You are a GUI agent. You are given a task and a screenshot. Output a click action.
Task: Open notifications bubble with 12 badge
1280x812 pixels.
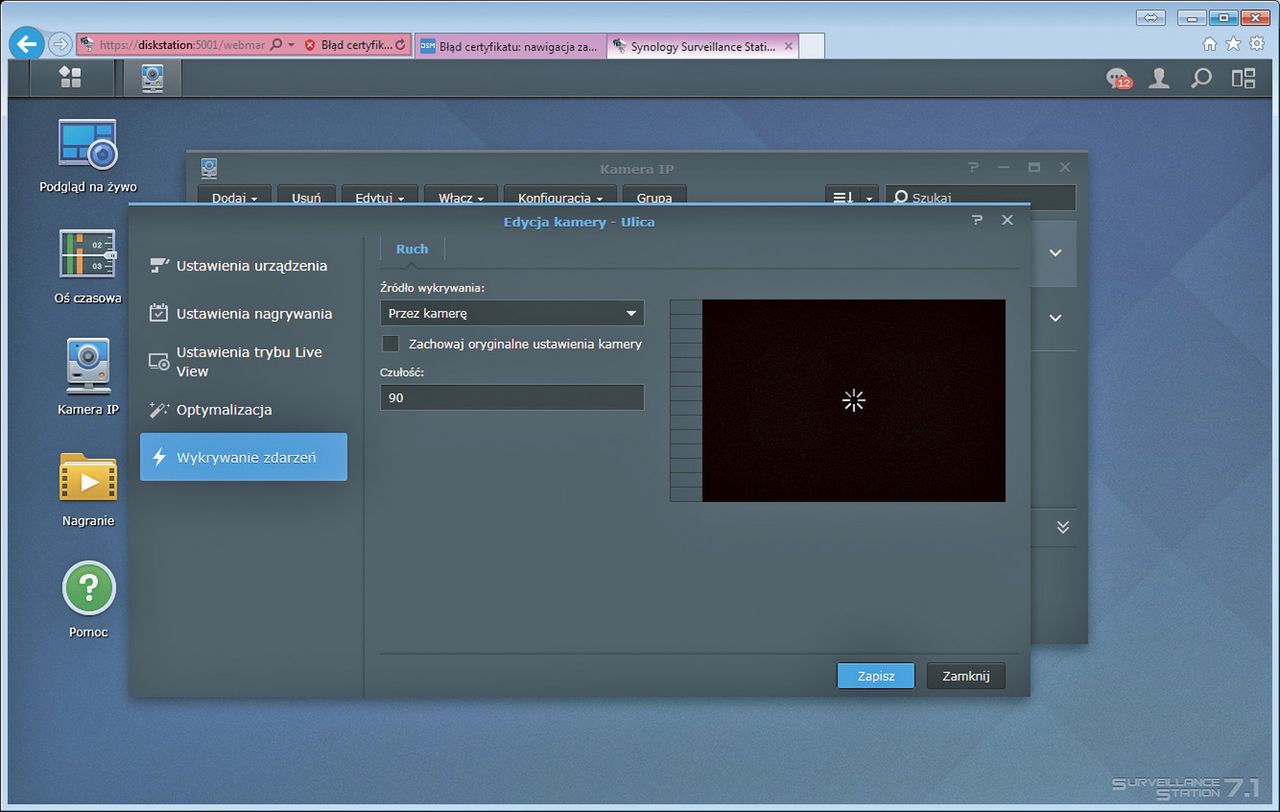point(1118,79)
